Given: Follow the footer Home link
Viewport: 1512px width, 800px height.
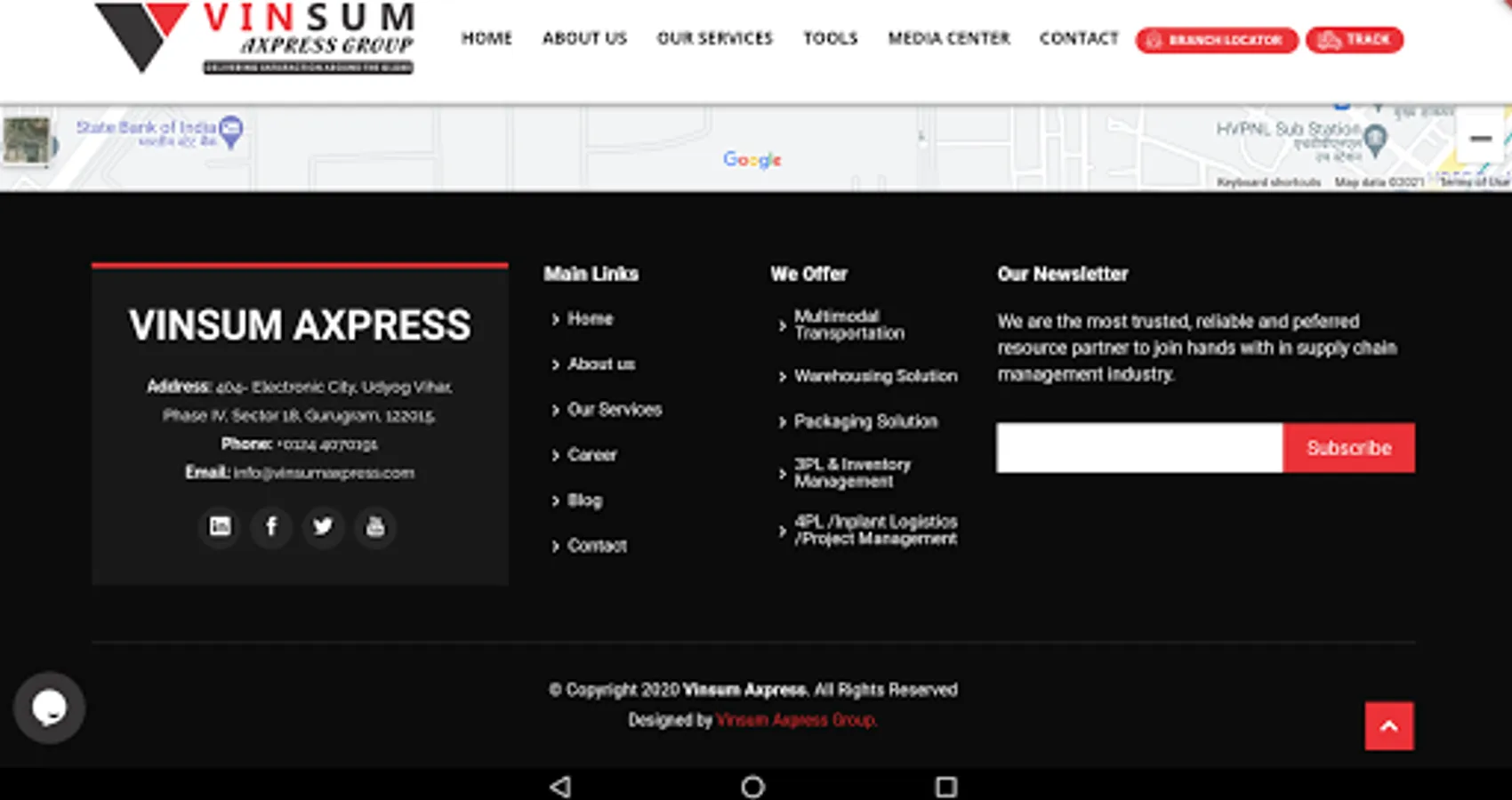Looking at the screenshot, I should coord(591,318).
